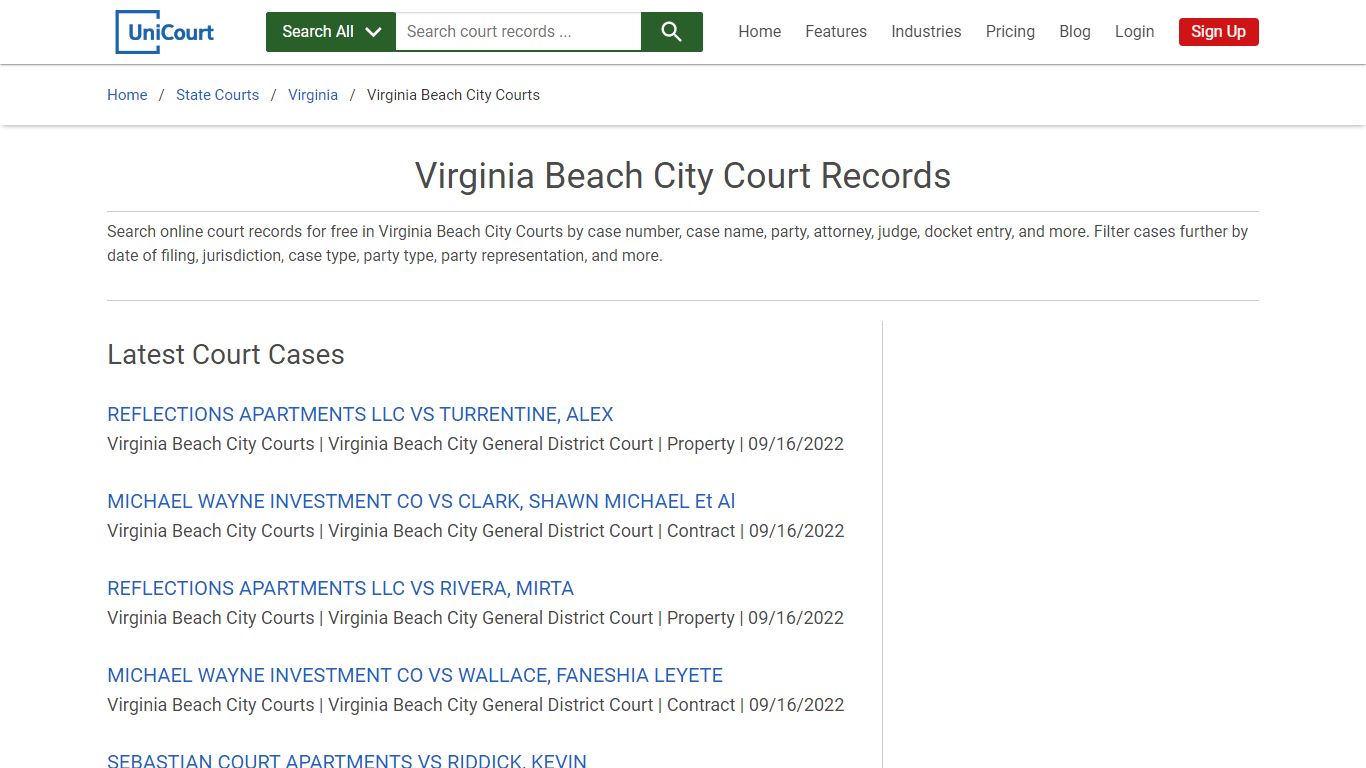
Task: Open the Industries menu item
Action: (926, 32)
